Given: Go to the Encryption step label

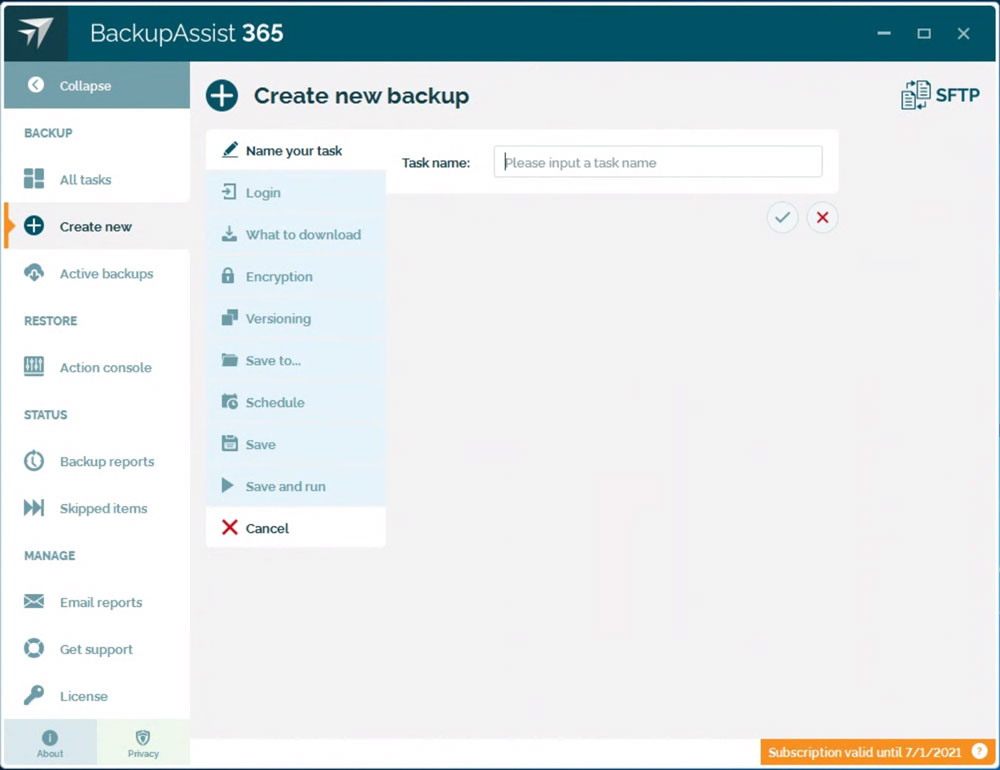Looking at the screenshot, I should click(x=279, y=277).
